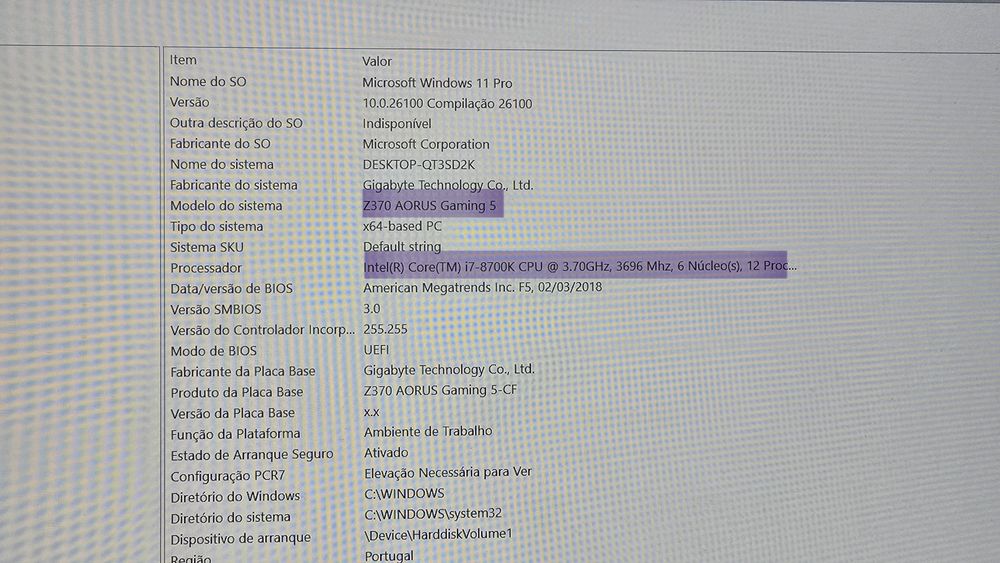Screen dimensions: 1000x563
Task: Select value 255.255
Action: coord(385,329)
